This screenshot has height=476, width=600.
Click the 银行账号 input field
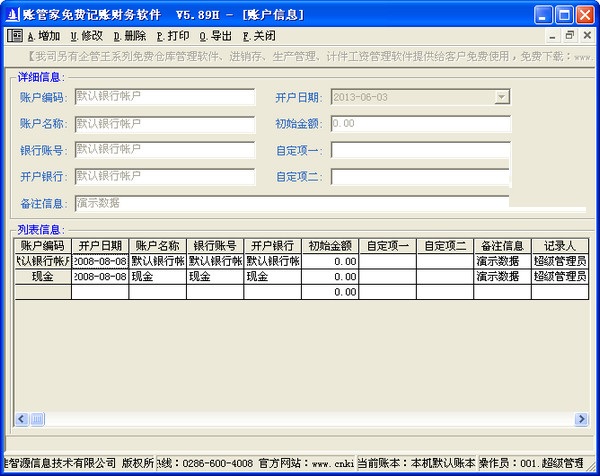click(x=165, y=150)
